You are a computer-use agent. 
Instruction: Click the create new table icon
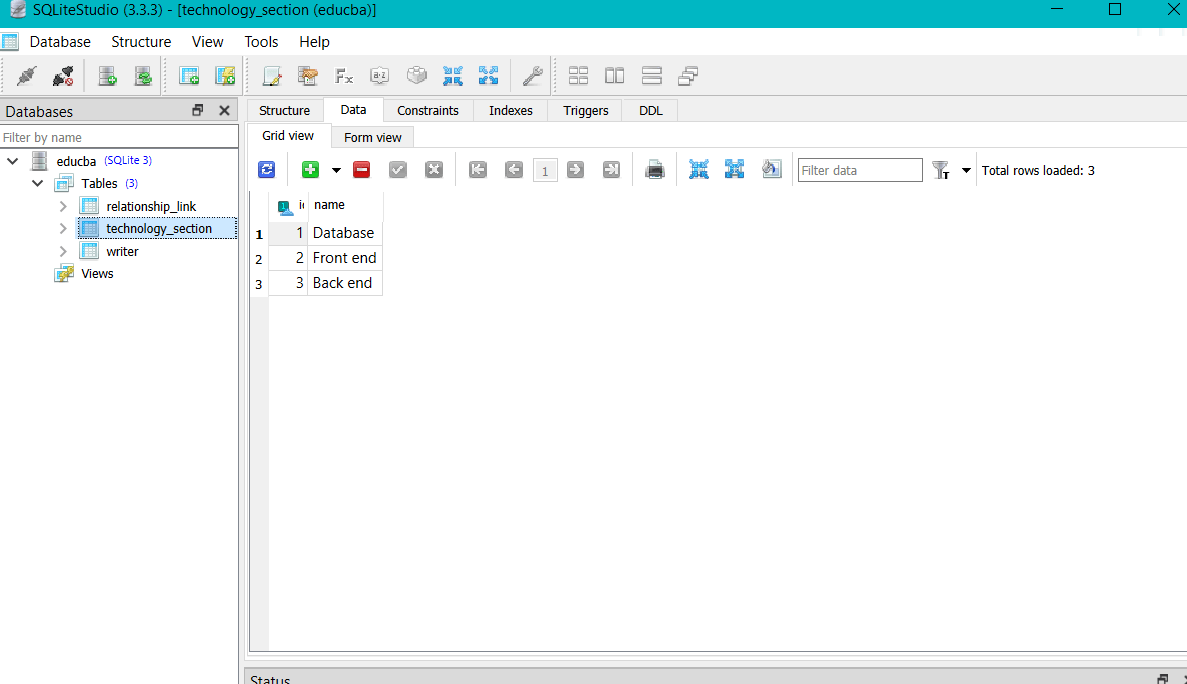tap(188, 76)
